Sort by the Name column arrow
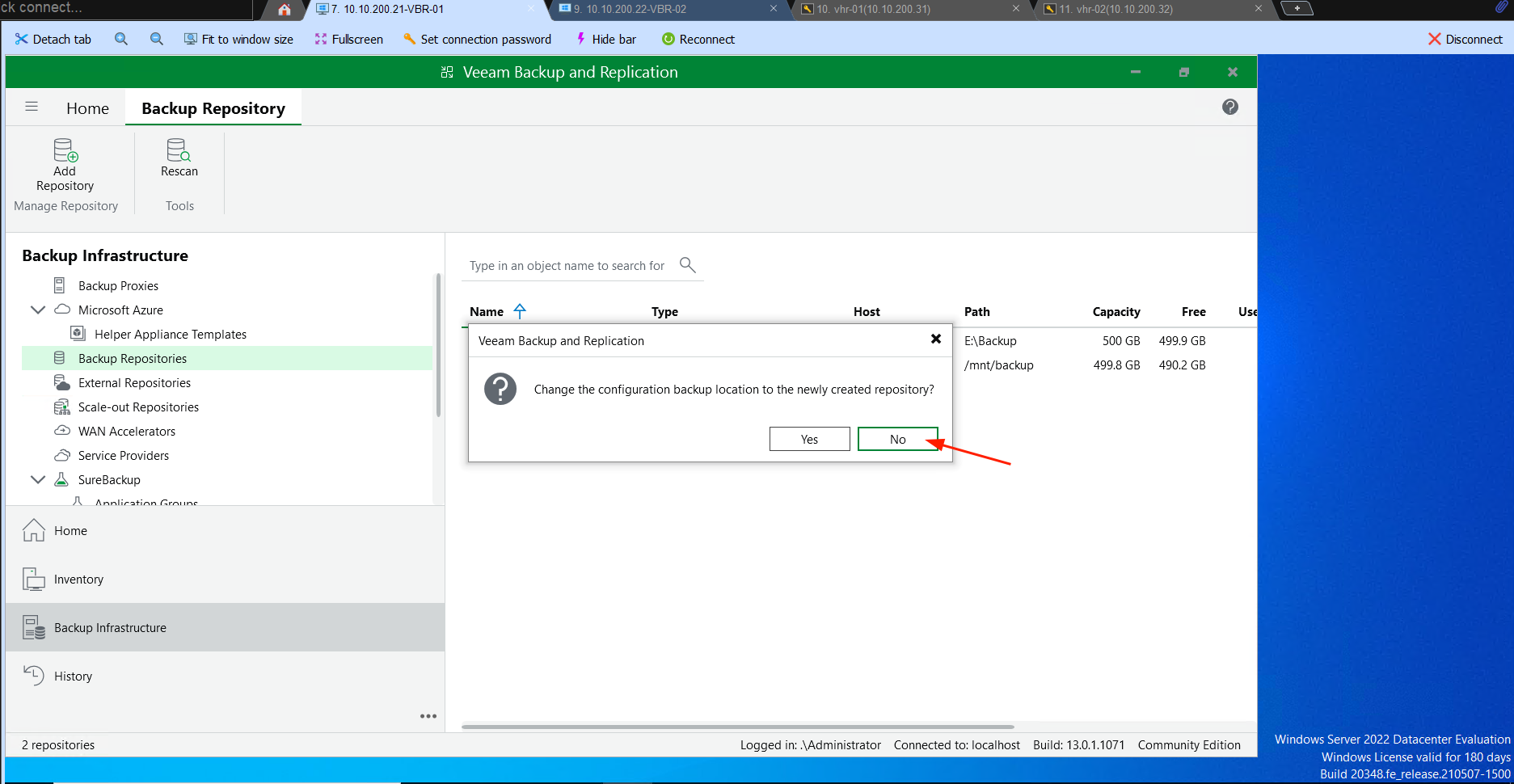The image size is (1514, 784). [520, 311]
